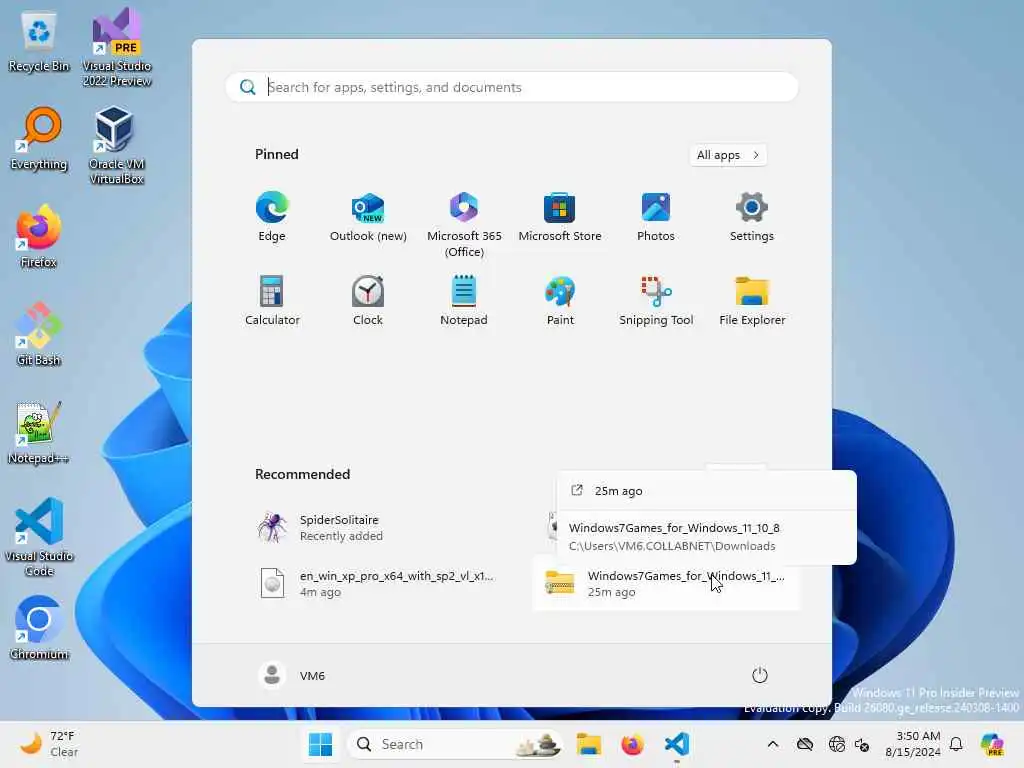Viewport: 1024px width, 768px height.
Task: Click the Power button in Start menu
Action: tap(760, 675)
